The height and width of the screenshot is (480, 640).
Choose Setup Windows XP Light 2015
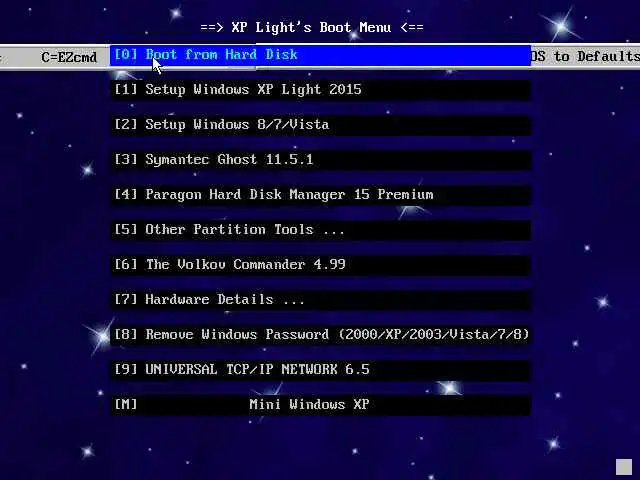pyautogui.click(x=320, y=90)
